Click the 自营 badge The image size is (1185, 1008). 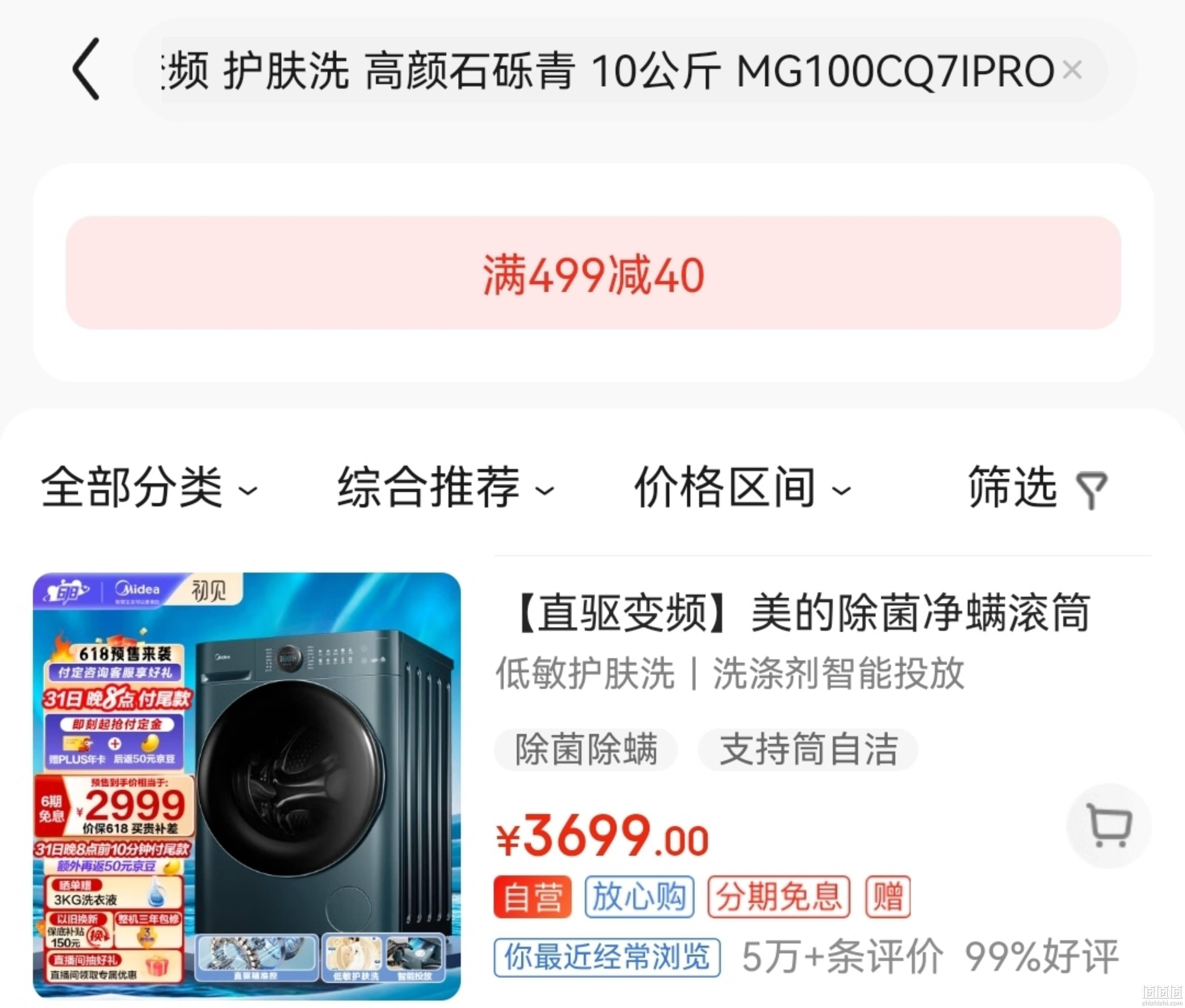(x=532, y=897)
